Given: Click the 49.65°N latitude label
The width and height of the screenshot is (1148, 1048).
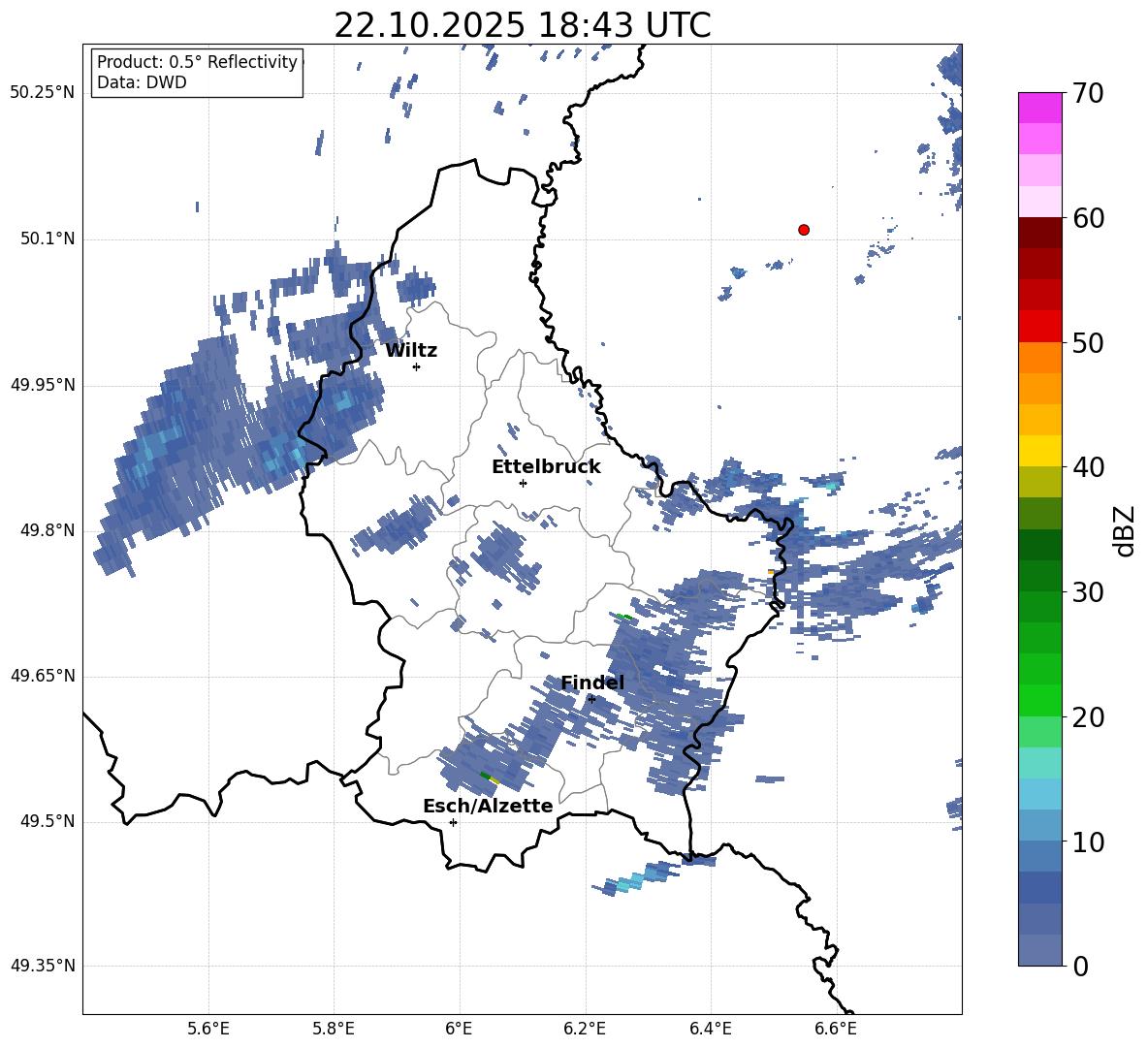Looking at the screenshot, I should click(43, 676).
